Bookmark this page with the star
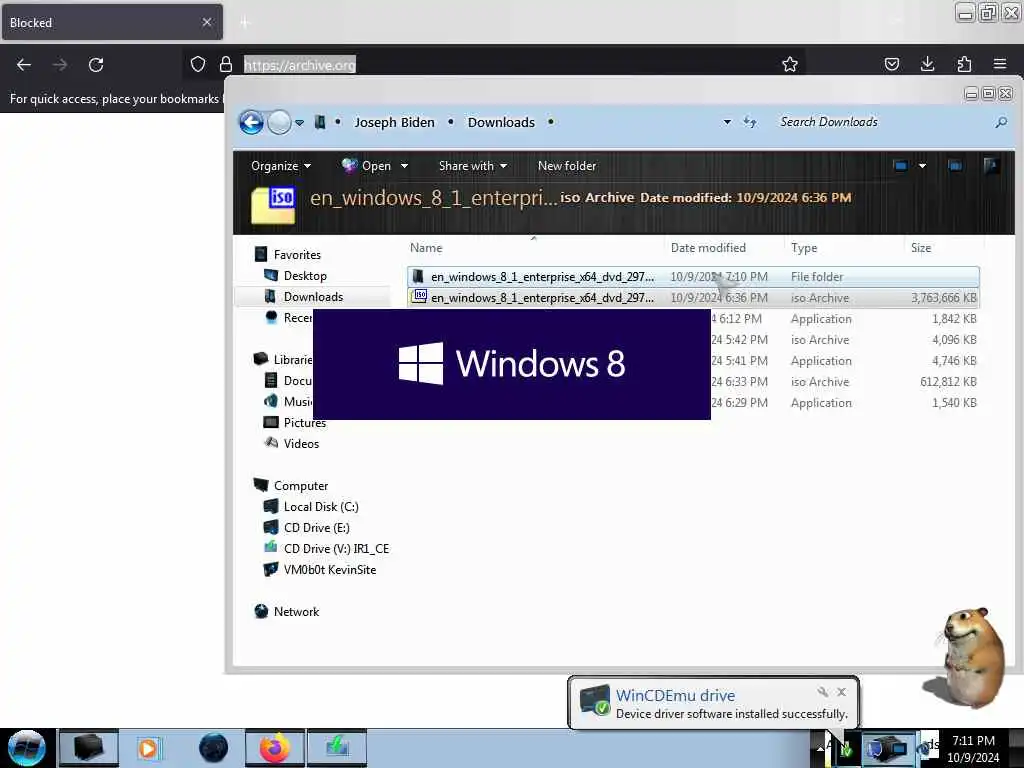Image resolution: width=1024 pixels, height=768 pixels. 790,64
